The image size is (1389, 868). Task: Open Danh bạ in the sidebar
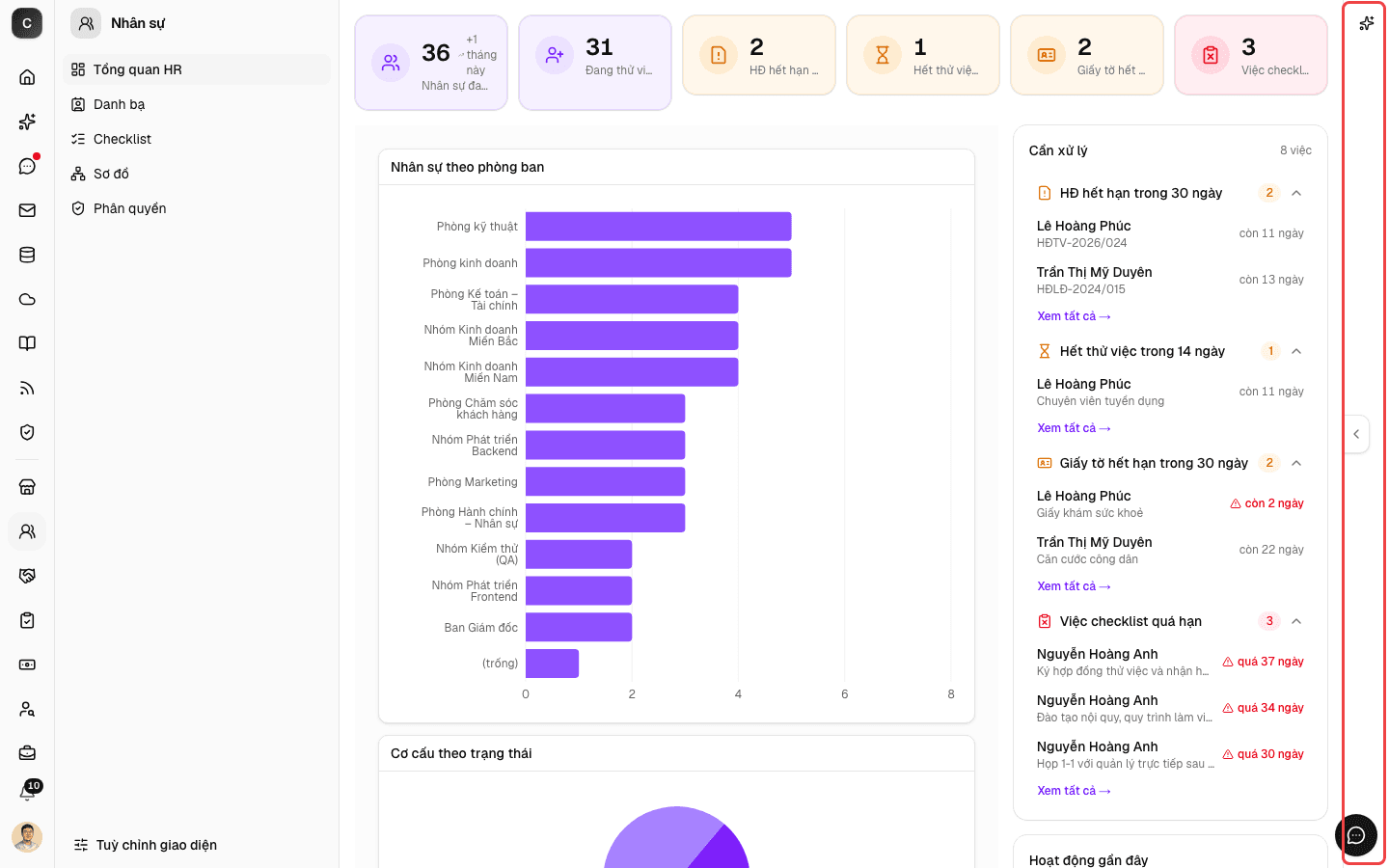pos(197,104)
